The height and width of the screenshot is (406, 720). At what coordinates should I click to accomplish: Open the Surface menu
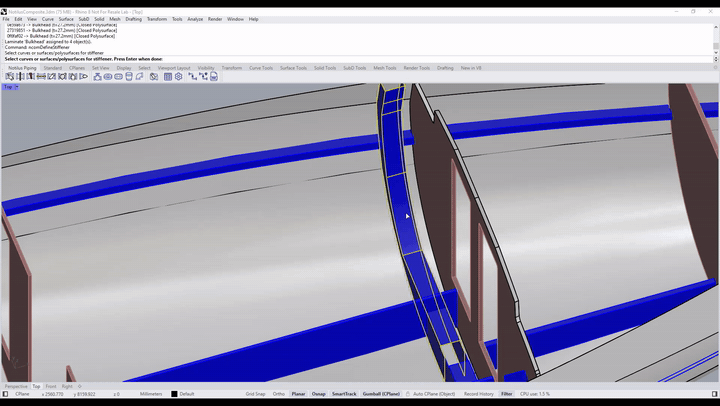pos(66,19)
